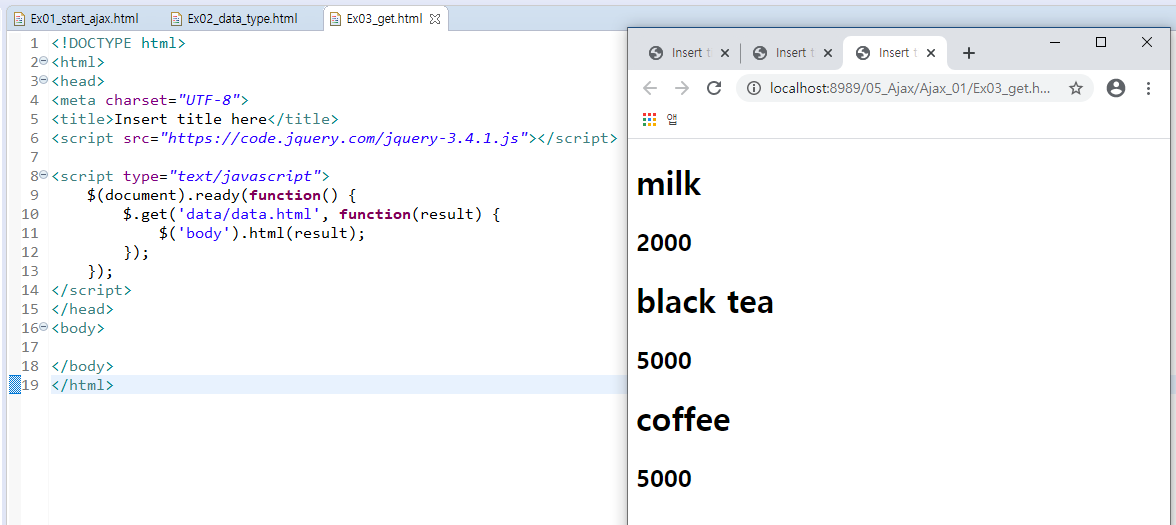The height and width of the screenshot is (525, 1176).
Task: Collapse the body tag on line 16
Action: (x=44, y=327)
